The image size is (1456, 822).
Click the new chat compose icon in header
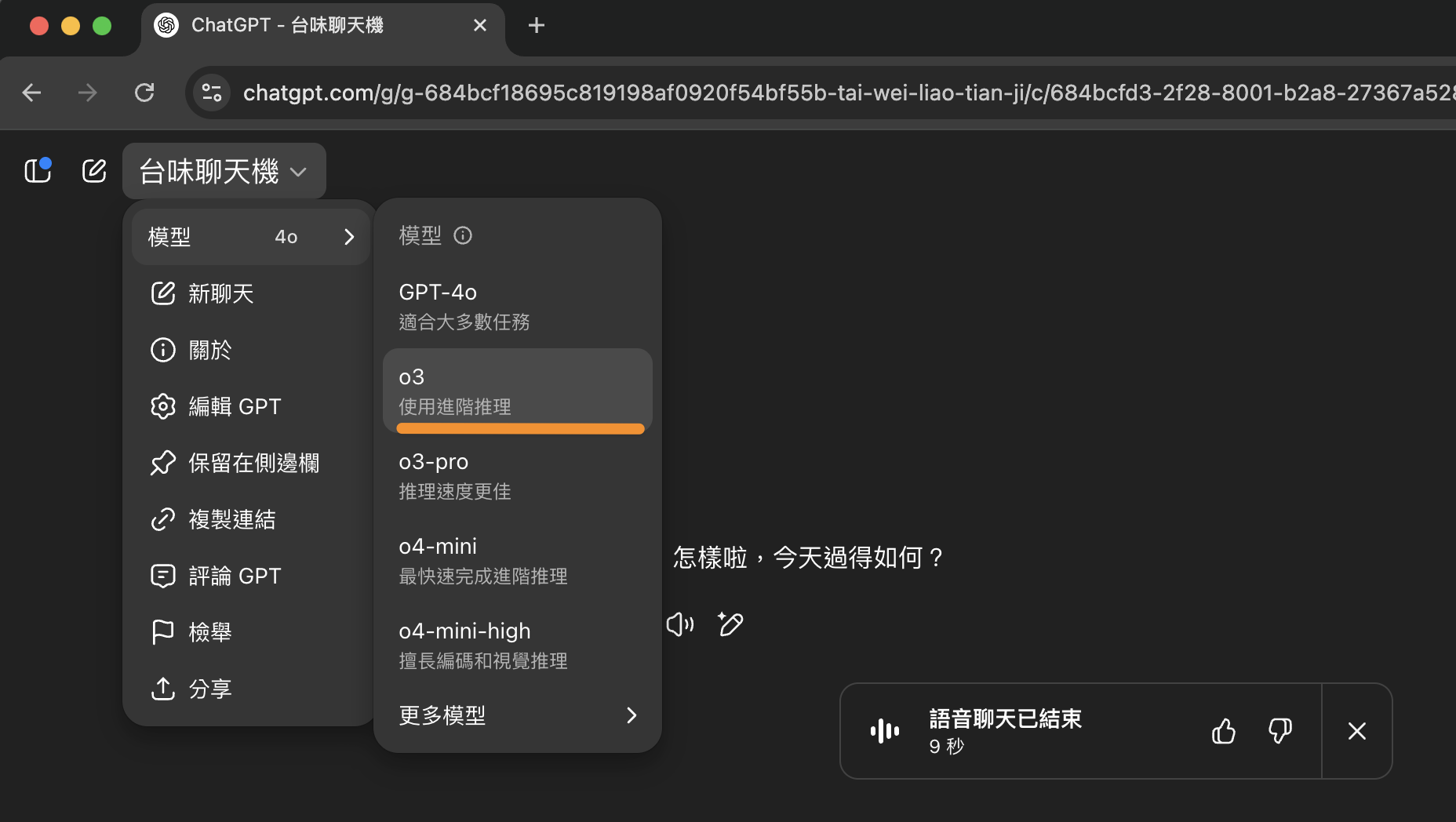point(94,170)
